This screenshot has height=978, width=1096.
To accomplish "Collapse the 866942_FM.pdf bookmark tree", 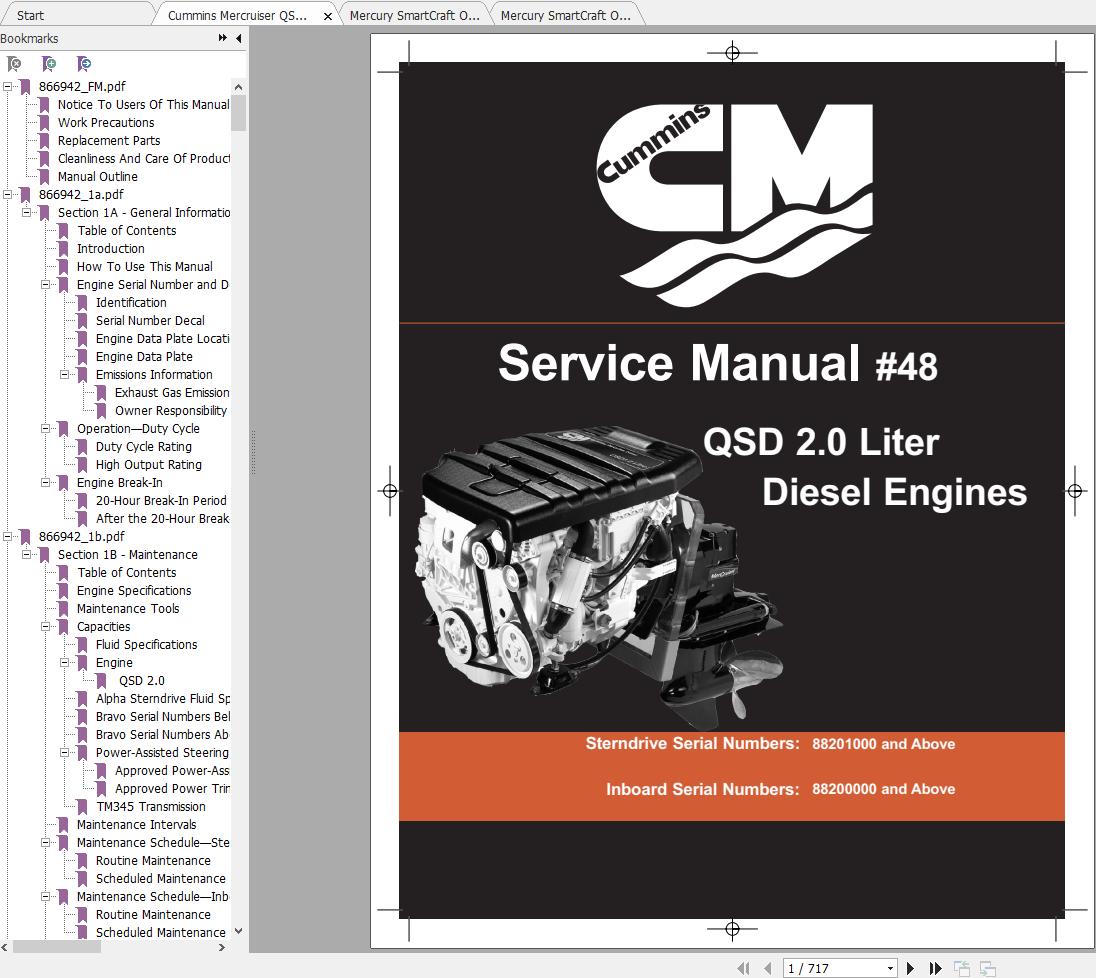I will pyautogui.click(x=8, y=86).
